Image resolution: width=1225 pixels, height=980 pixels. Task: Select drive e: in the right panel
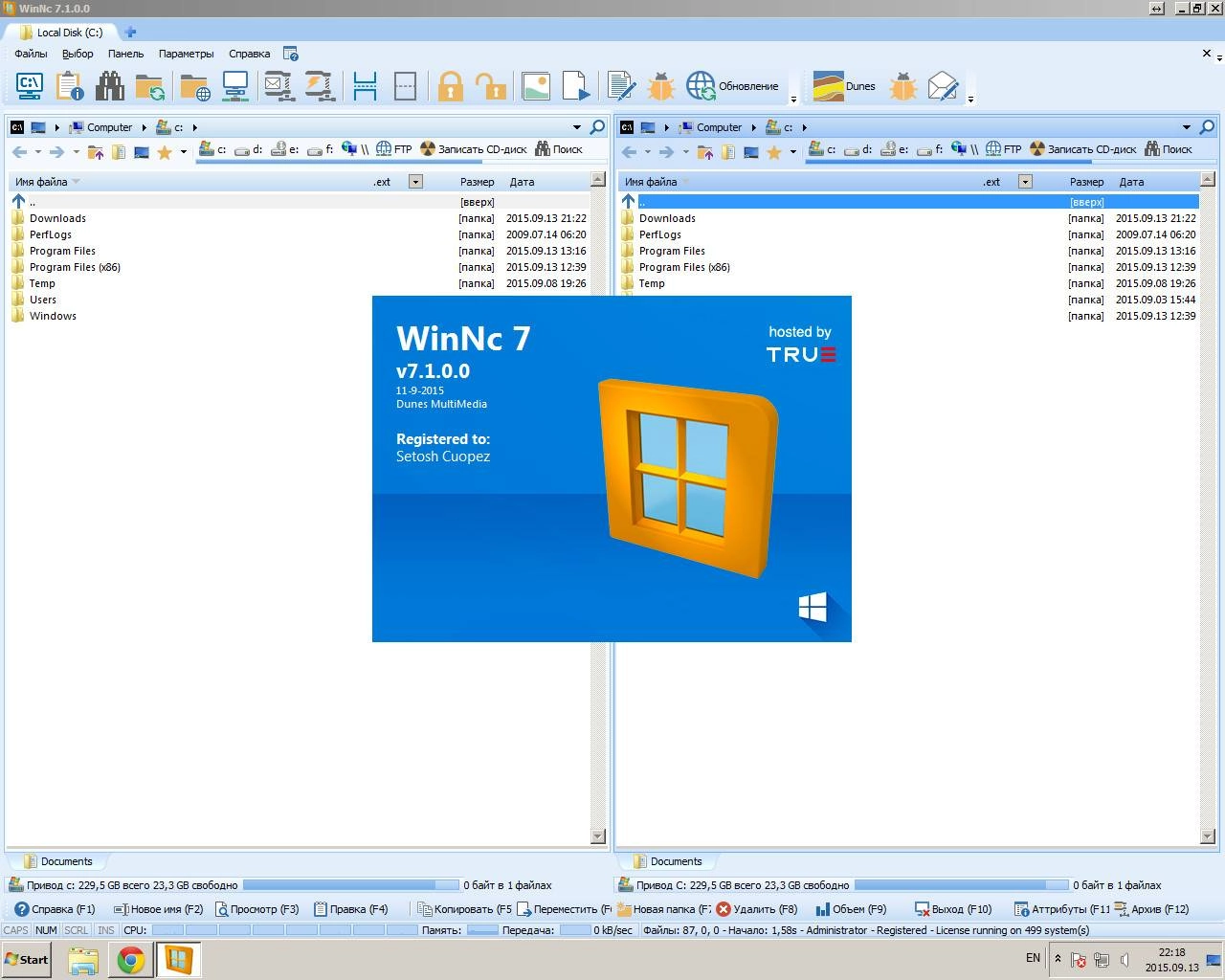click(895, 149)
